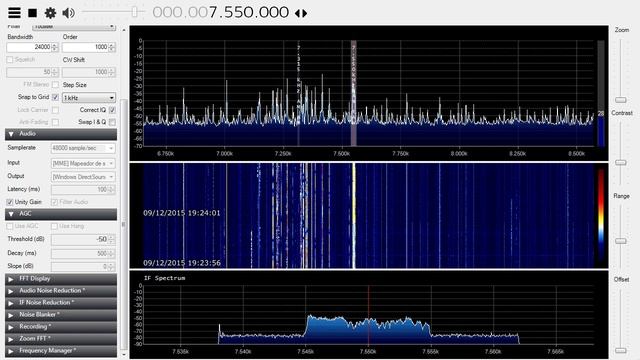The width and height of the screenshot is (640, 360).
Task: Toggle the FM Stereo checkbox
Action: pyautogui.click(x=55, y=84)
